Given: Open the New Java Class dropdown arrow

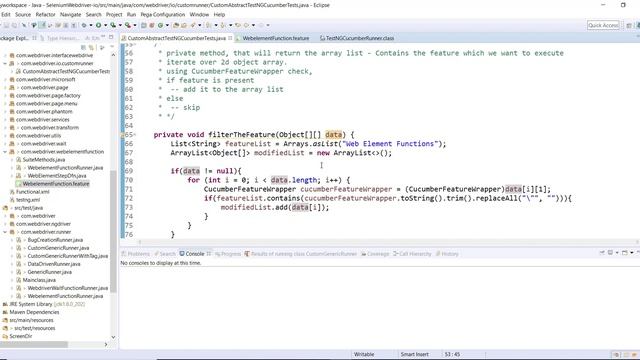Looking at the screenshot, I should (x=167, y=25).
